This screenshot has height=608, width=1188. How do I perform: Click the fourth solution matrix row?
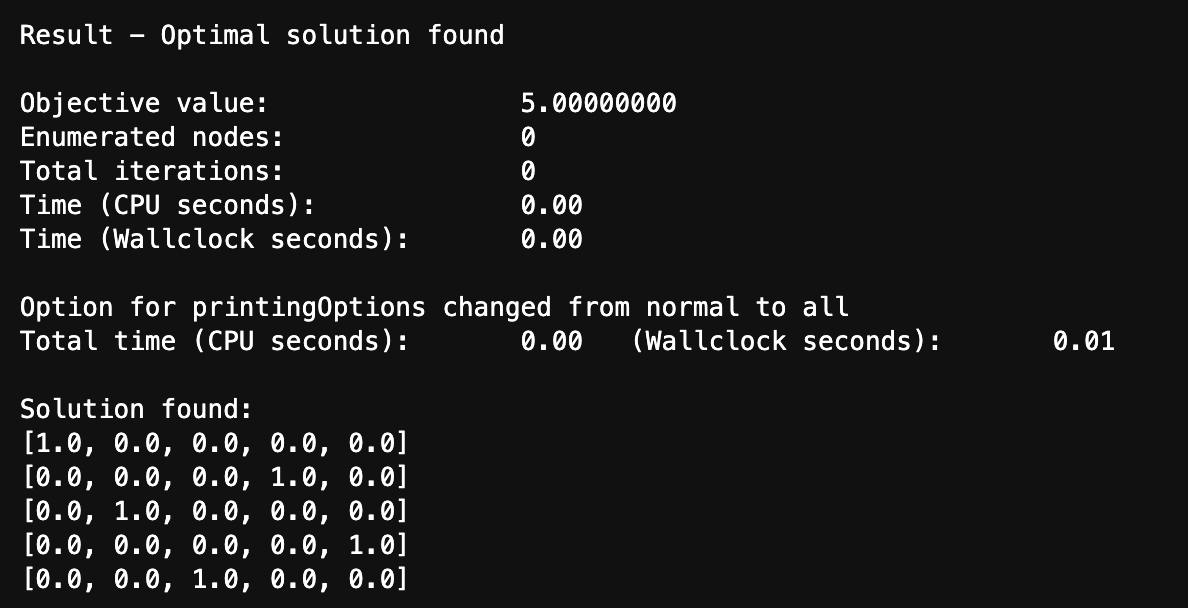click(214, 545)
